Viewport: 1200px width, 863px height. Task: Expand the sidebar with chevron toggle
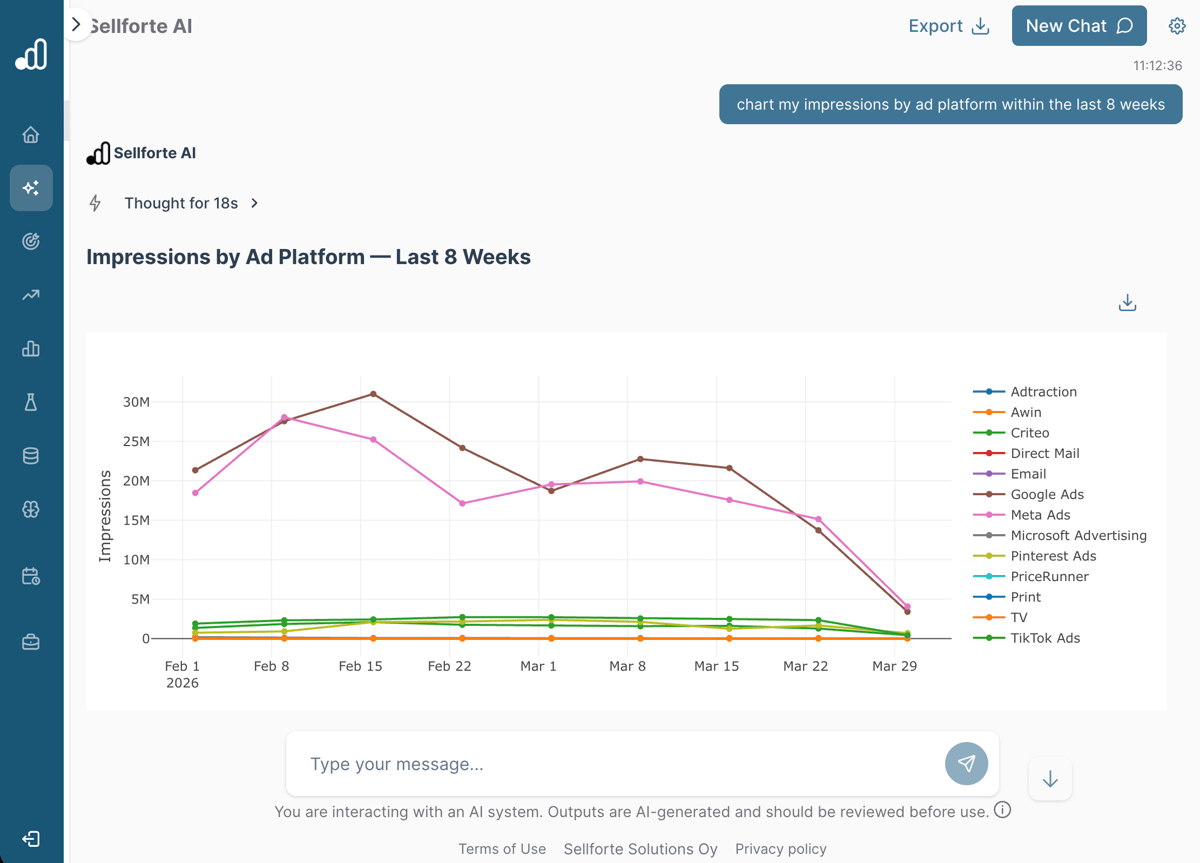(76, 24)
